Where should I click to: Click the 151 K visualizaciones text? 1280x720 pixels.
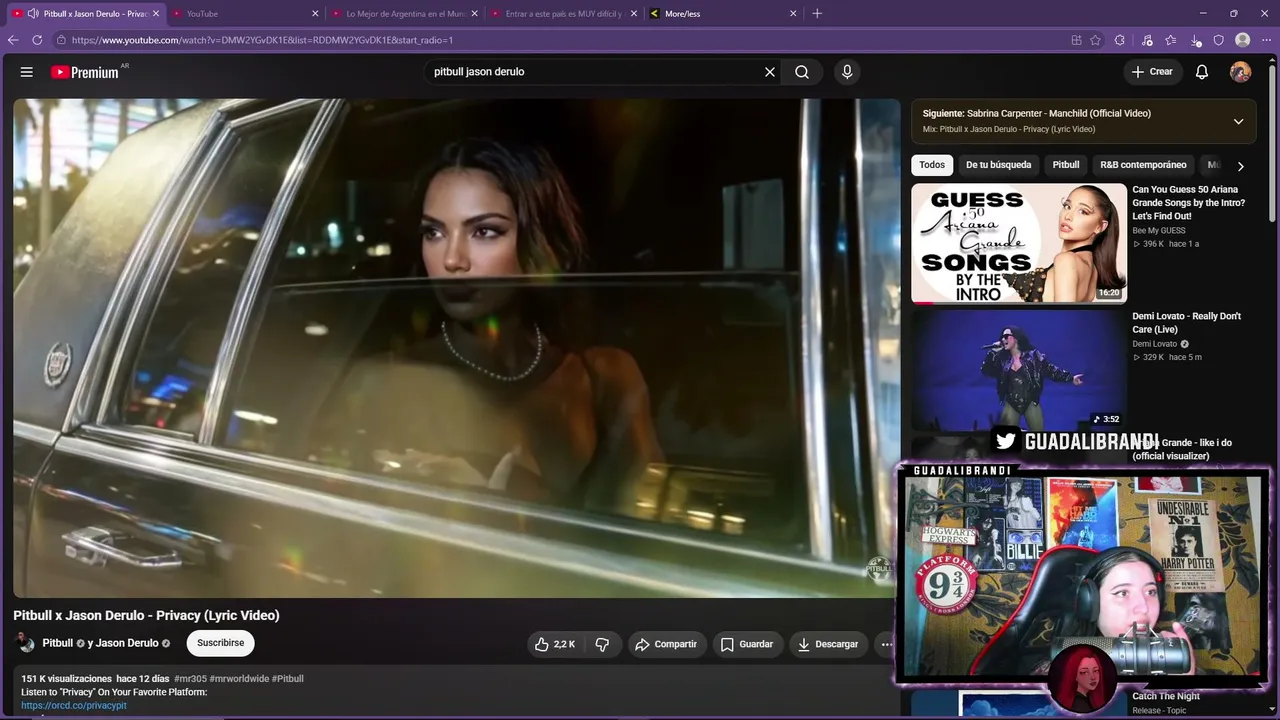click(67, 678)
